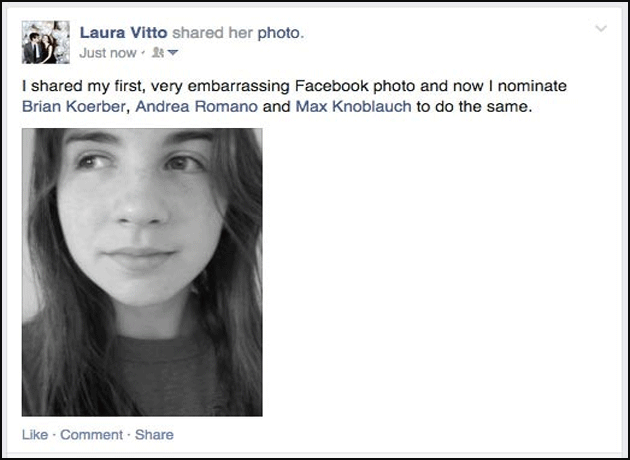The width and height of the screenshot is (630, 460).
Task: Click Comment below the photo
Action: [91, 435]
